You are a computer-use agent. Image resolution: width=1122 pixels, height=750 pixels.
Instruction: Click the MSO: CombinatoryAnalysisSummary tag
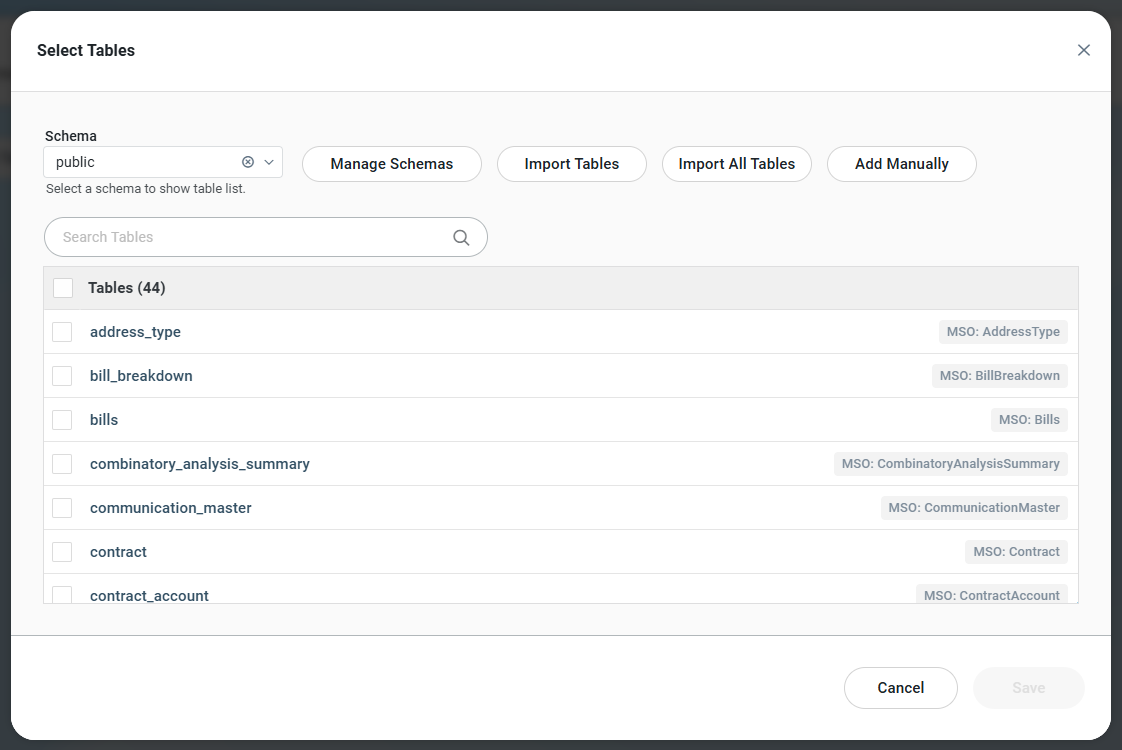950,464
